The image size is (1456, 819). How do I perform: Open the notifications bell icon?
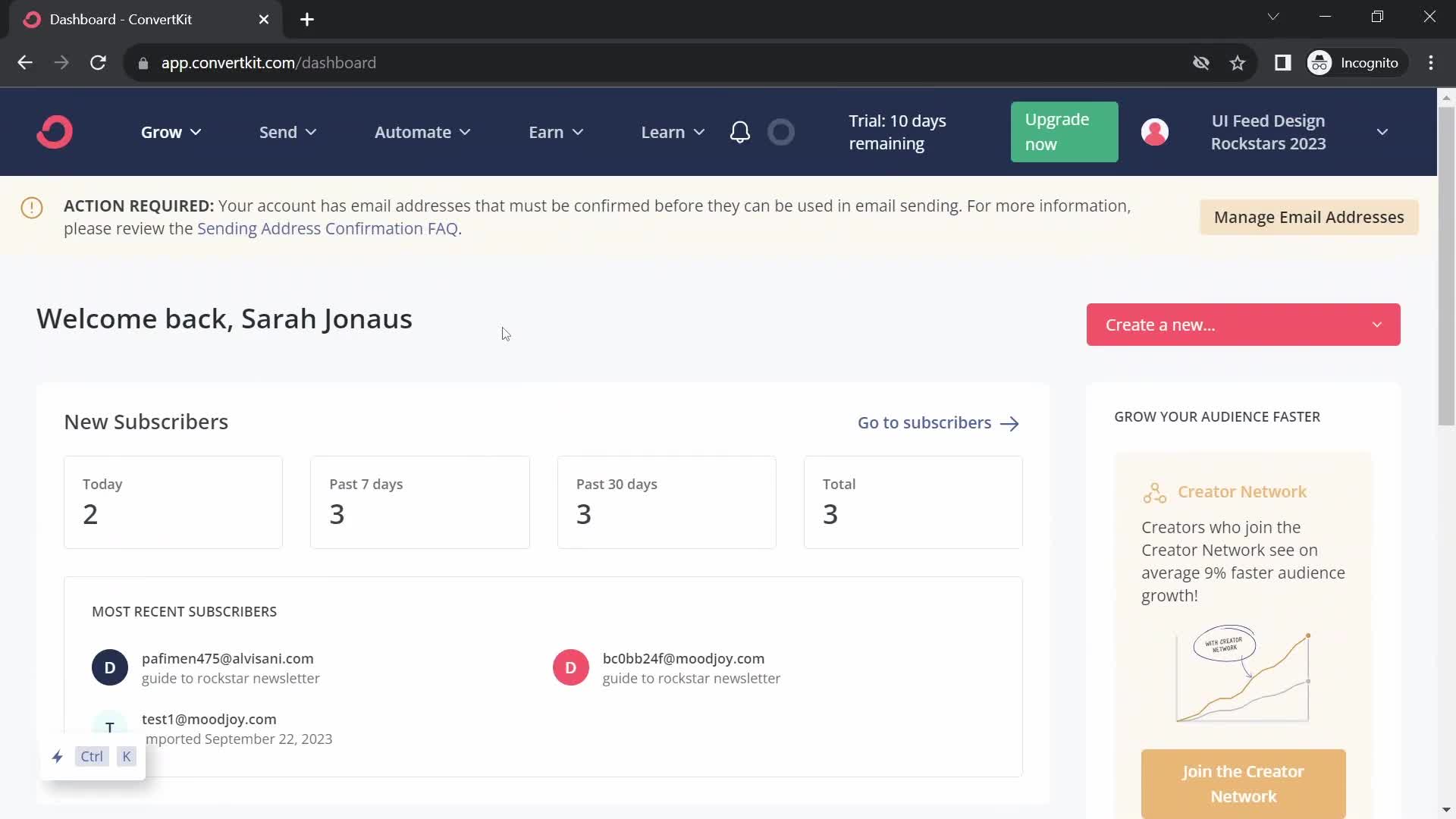pyautogui.click(x=740, y=132)
